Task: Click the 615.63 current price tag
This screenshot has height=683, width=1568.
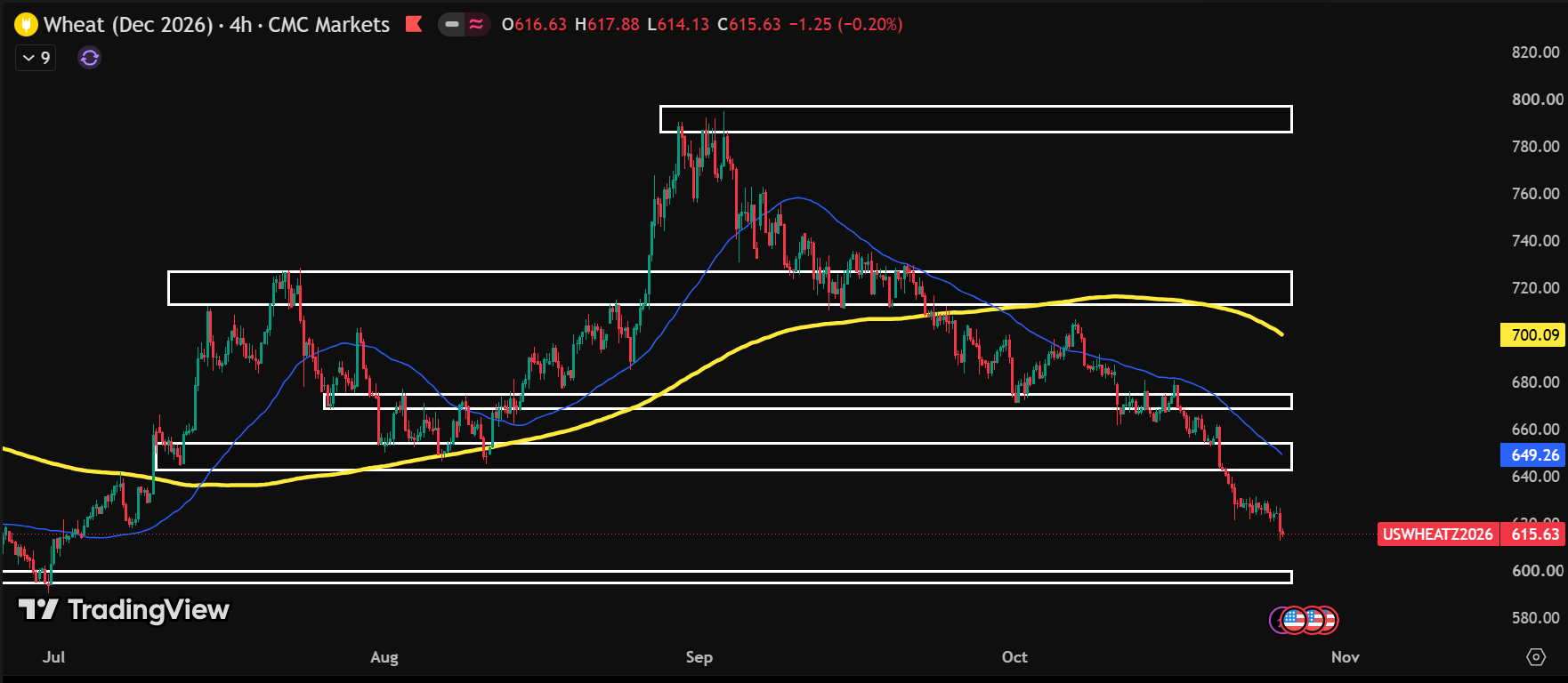Action: (1534, 534)
